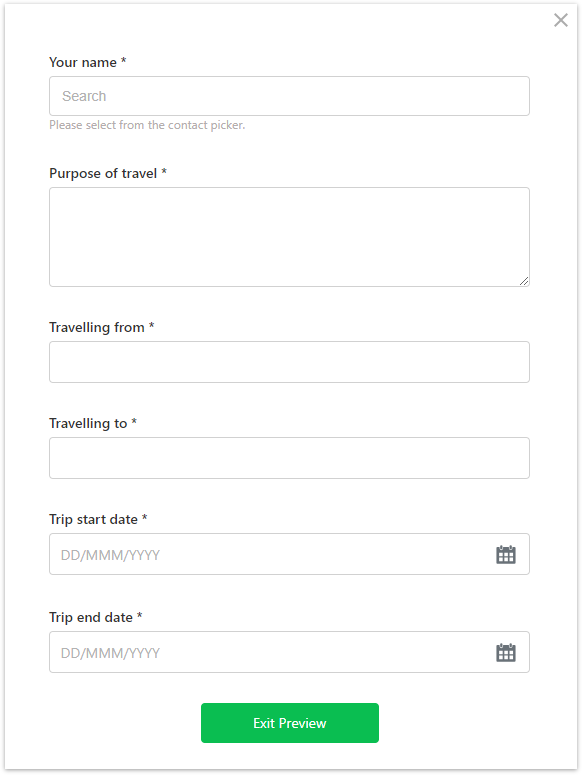Image resolution: width=582 pixels, height=775 pixels.
Task: Click inside the Purpose of travel text area
Action: pyautogui.click(x=290, y=237)
